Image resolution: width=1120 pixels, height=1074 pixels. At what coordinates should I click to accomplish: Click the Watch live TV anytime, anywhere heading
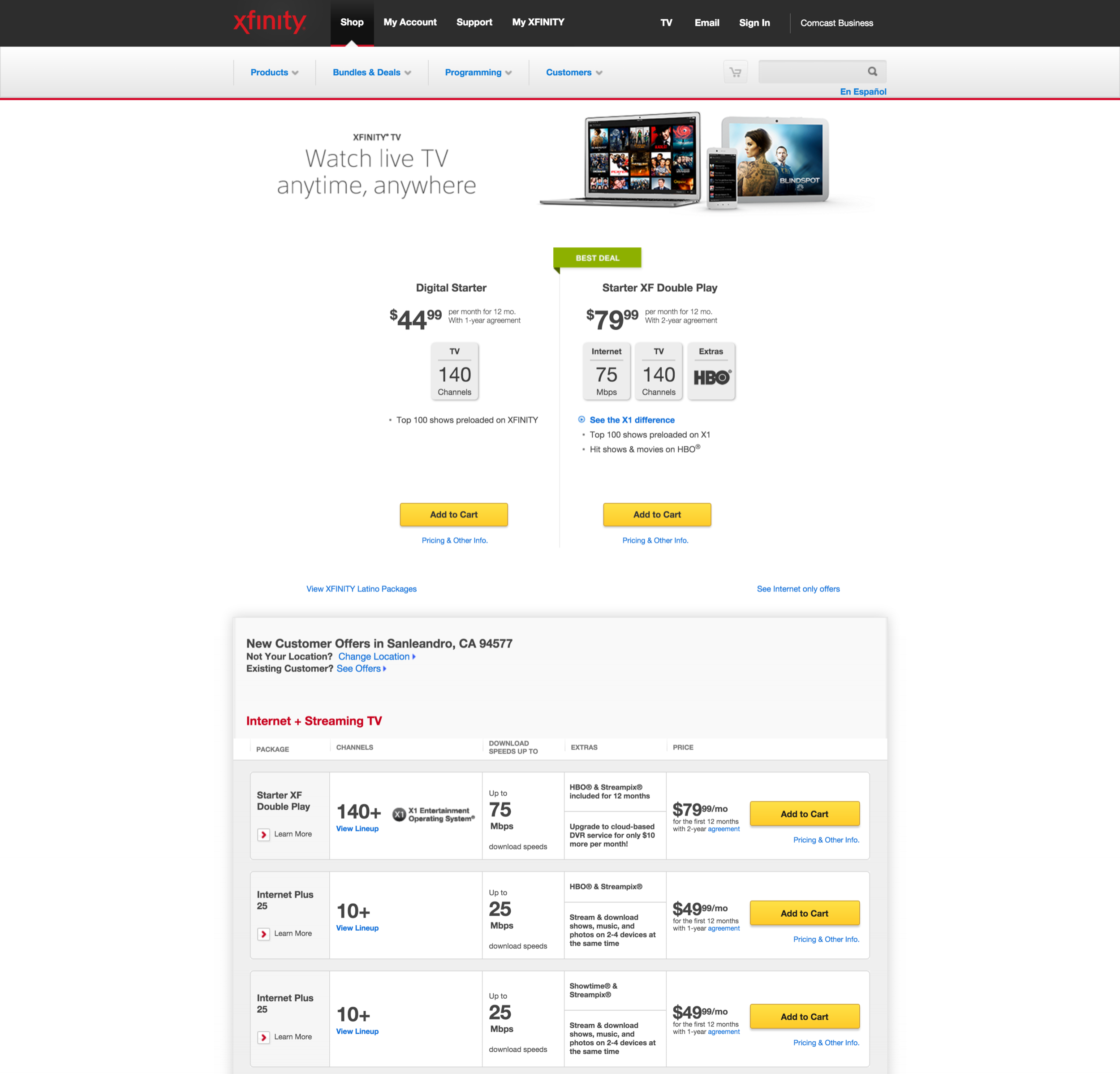click(x=376, y=172)
